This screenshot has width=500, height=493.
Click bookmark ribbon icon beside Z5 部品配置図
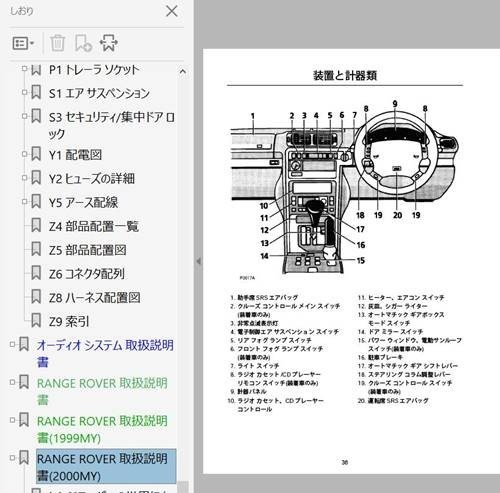coord(36,249)
